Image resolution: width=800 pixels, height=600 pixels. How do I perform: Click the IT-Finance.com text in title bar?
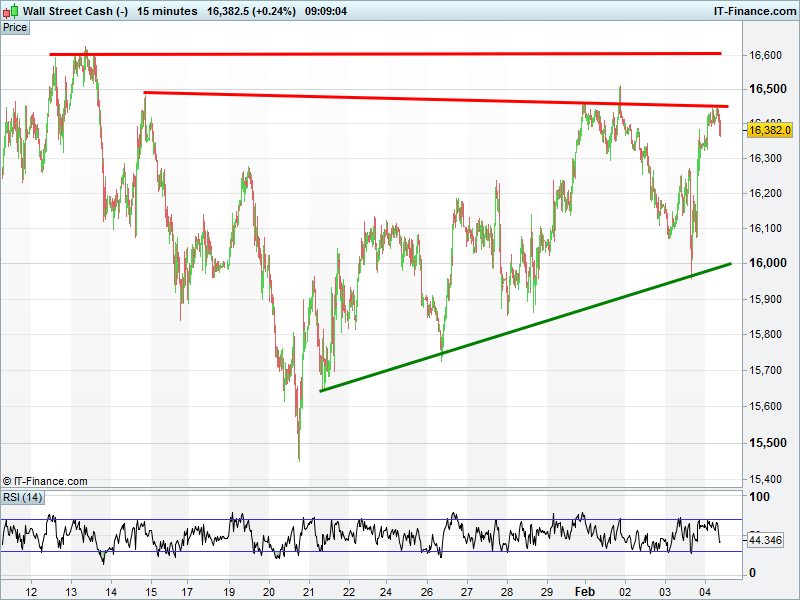coord(755,11)
